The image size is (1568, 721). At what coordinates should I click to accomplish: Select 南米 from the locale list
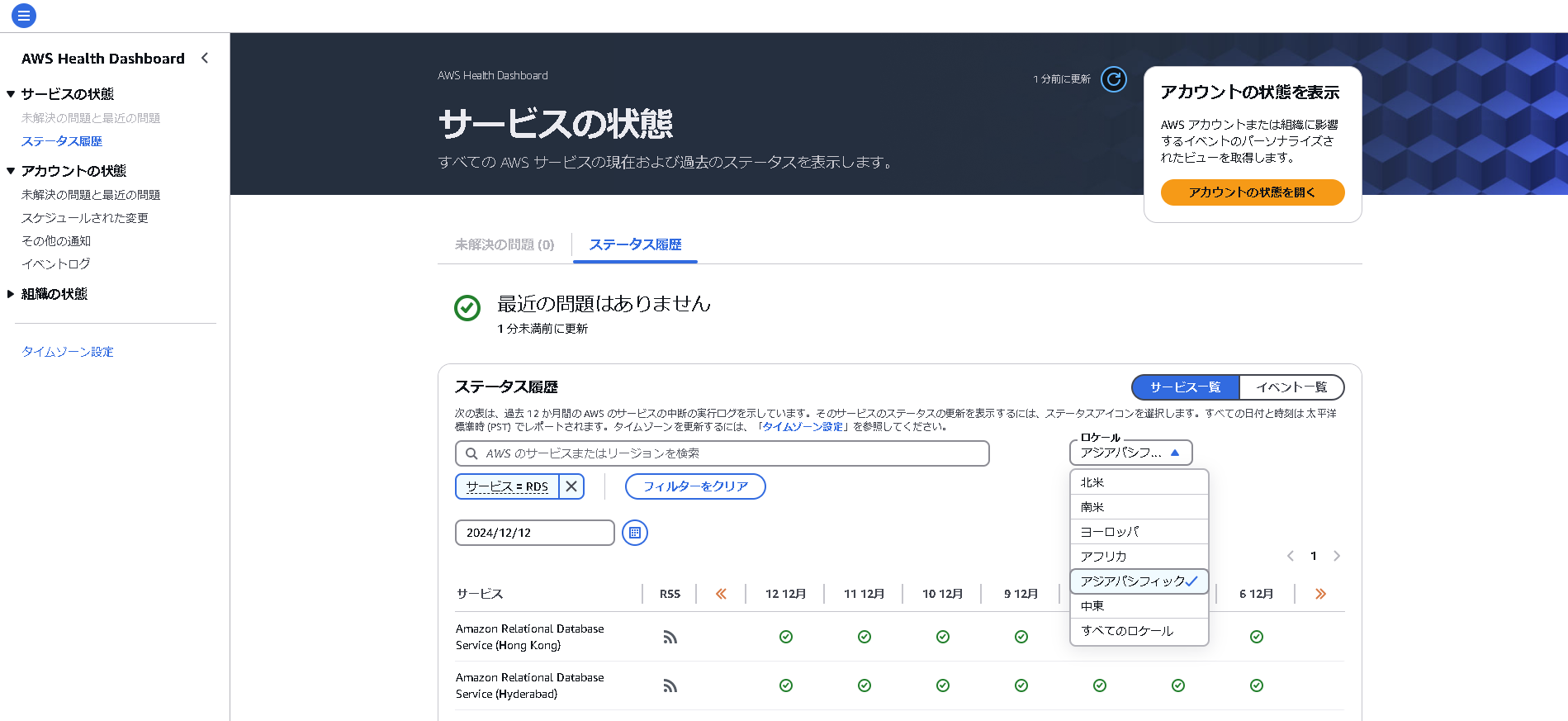(1139, 507)
